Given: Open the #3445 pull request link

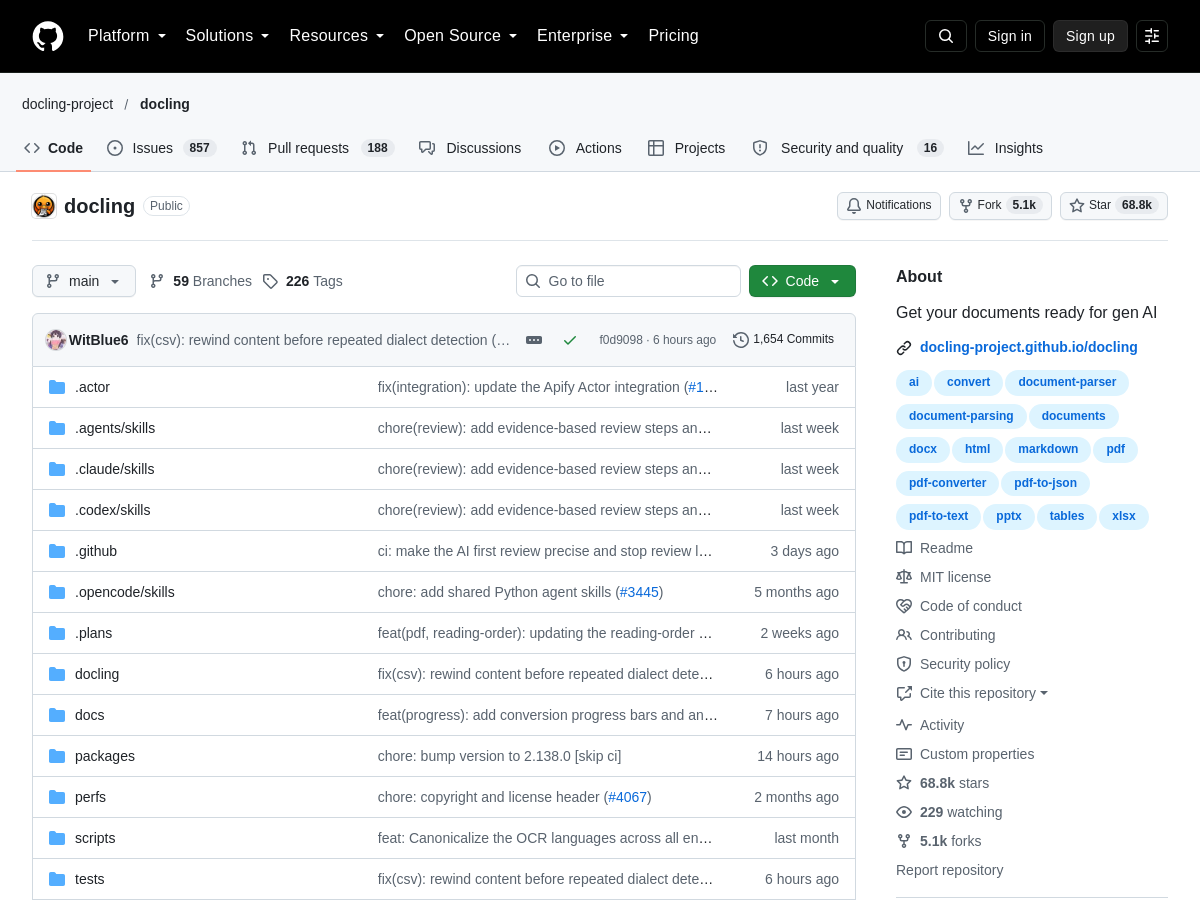Looking at the screenshot, I should click(x=639, y=592).
